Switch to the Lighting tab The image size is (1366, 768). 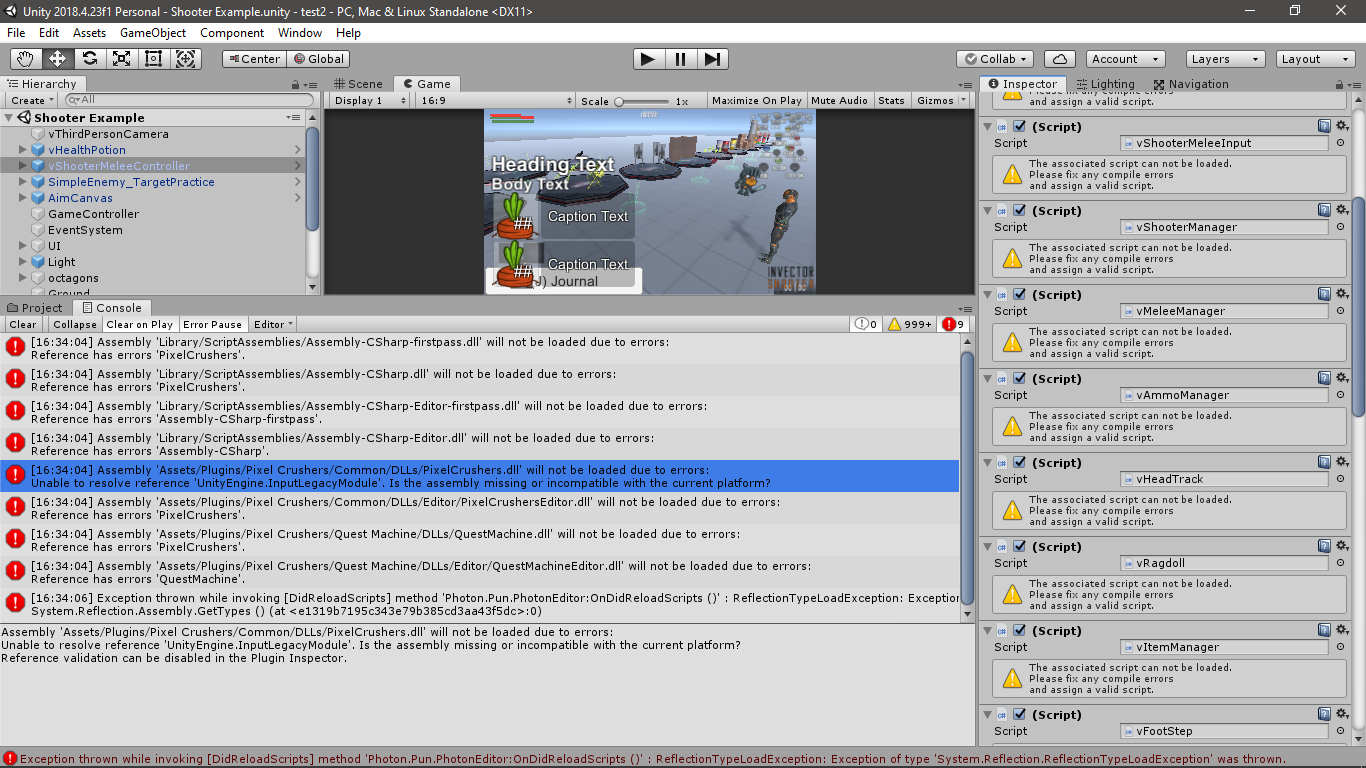point(1105,84)
